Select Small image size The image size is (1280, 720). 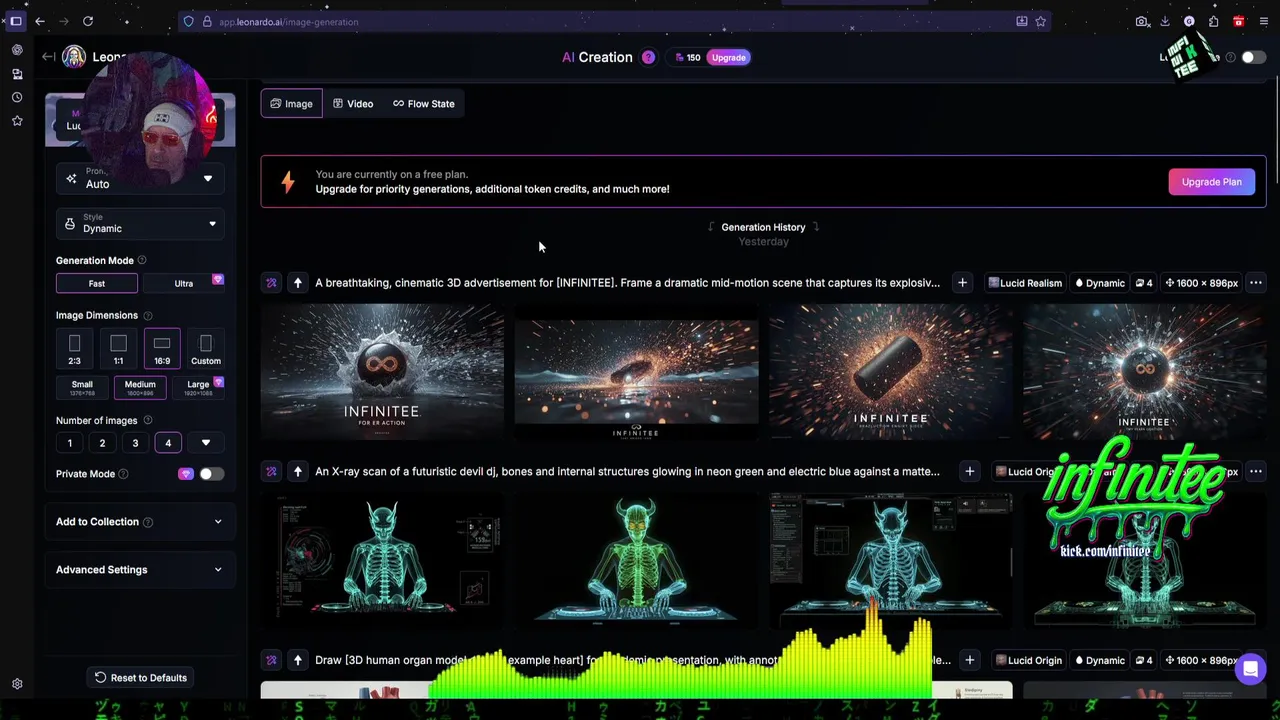pos(82,388)
